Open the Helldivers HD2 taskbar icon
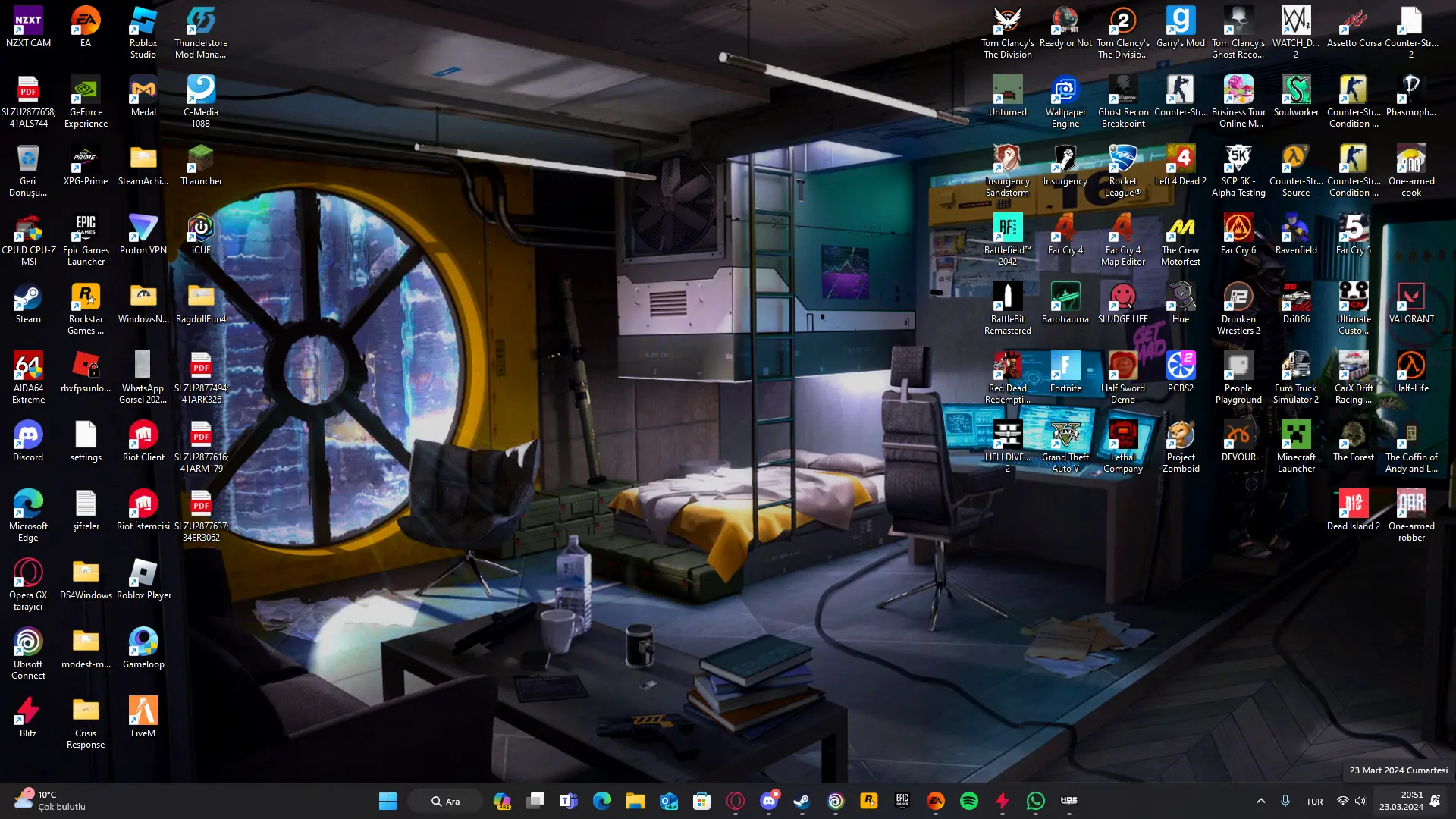 [1069, 801]
